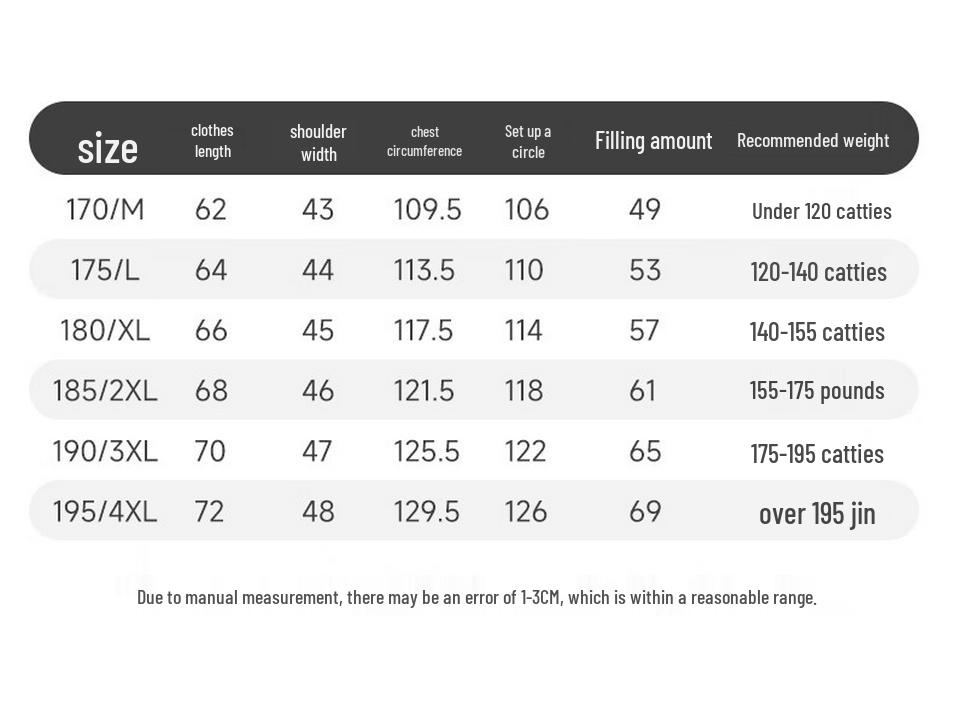Click the '155-175 pounds' weight cell

[x=817, y=390]
